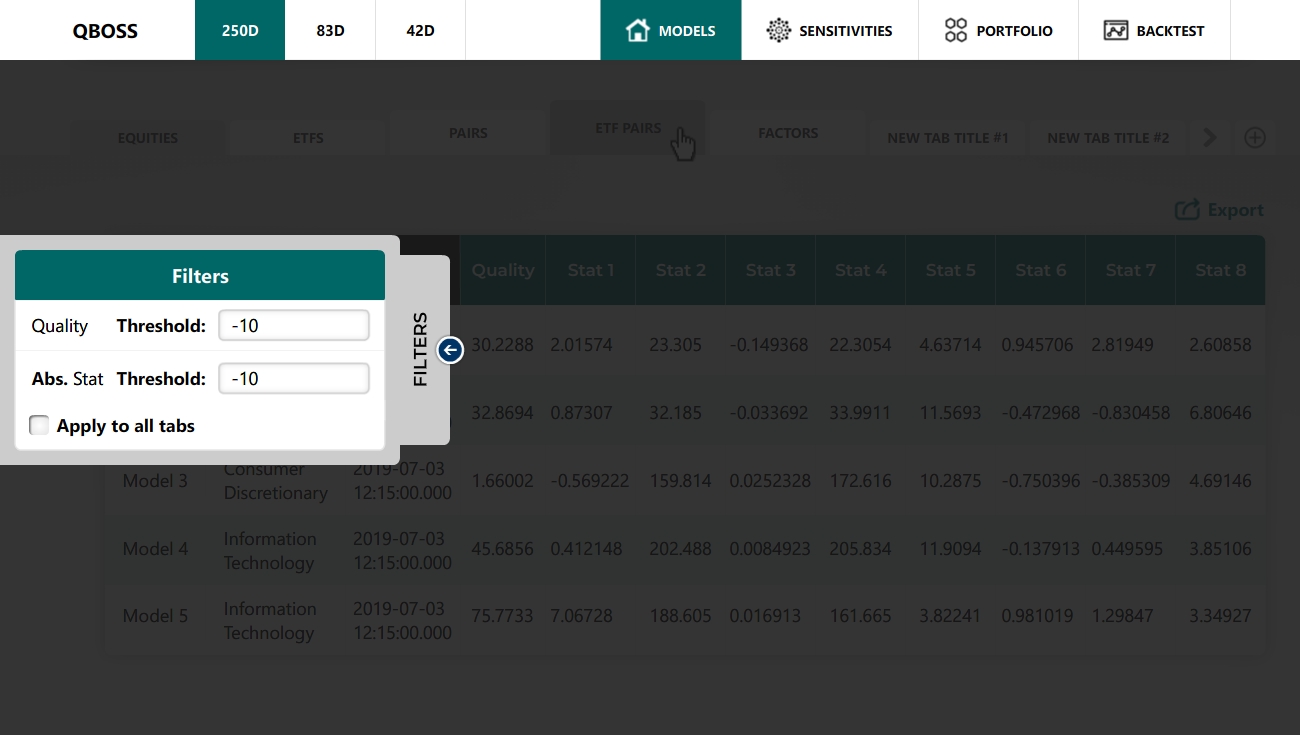Collapse filters panel with arrow button
The image size is (1300, 735).
450,350
